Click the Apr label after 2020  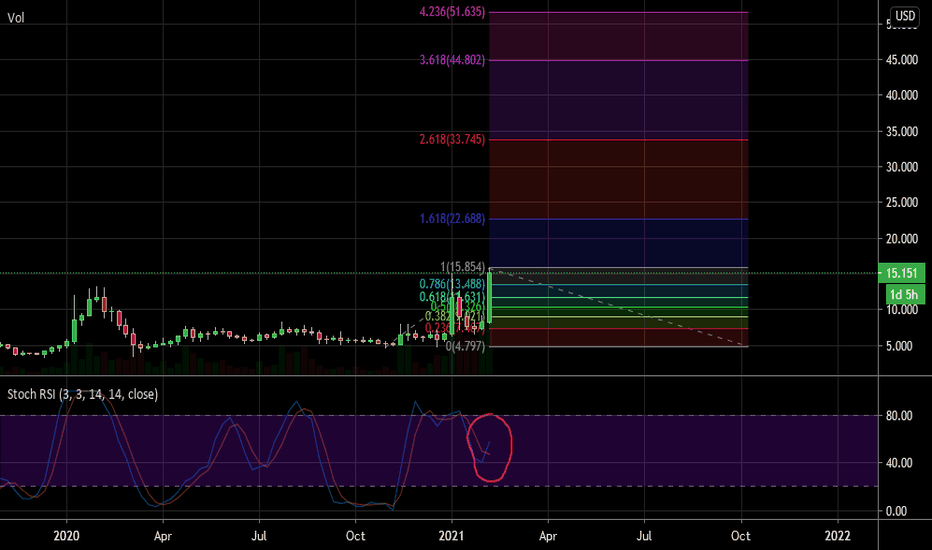(x=163, y=536)
